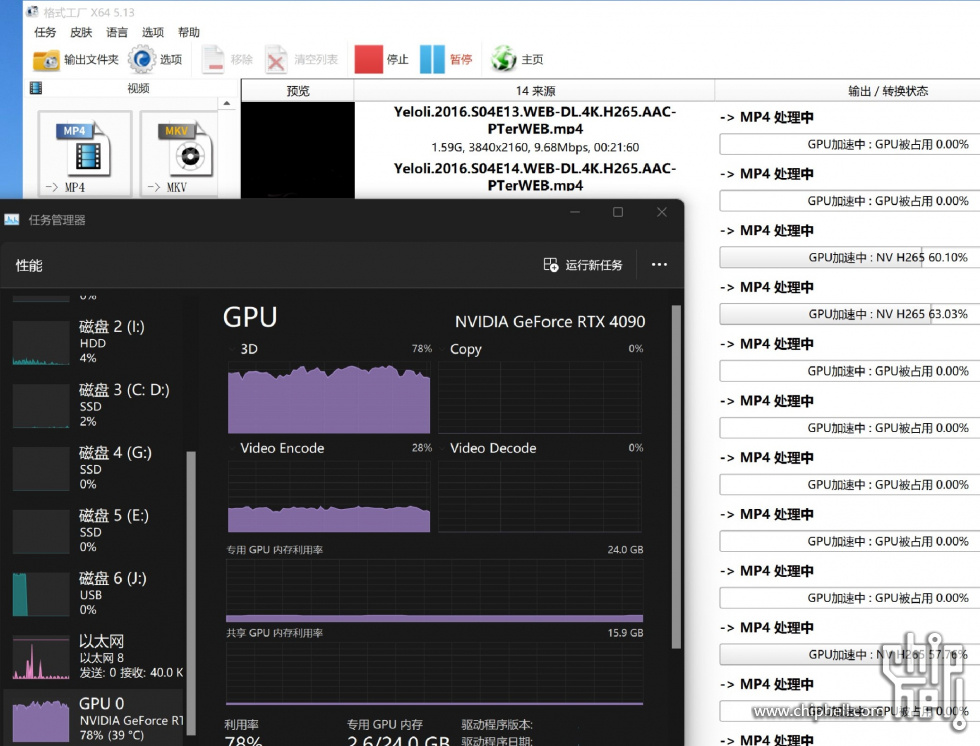Click the GPU details pane scrollbar
Image resolution: width=980 pixels, height=746 pixels.
676,477
